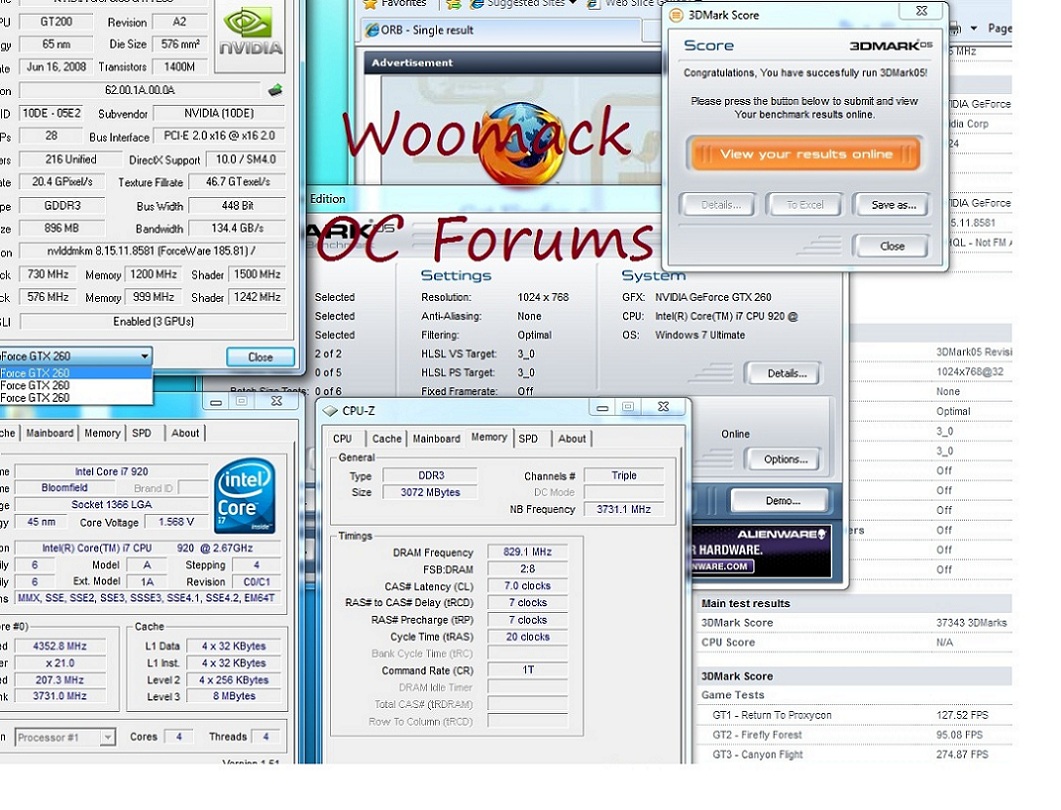The height and width of the screenshot is (810, 1061).
Task: Open About tab in left CPU-Z window
Action: [x=185, y=433]
